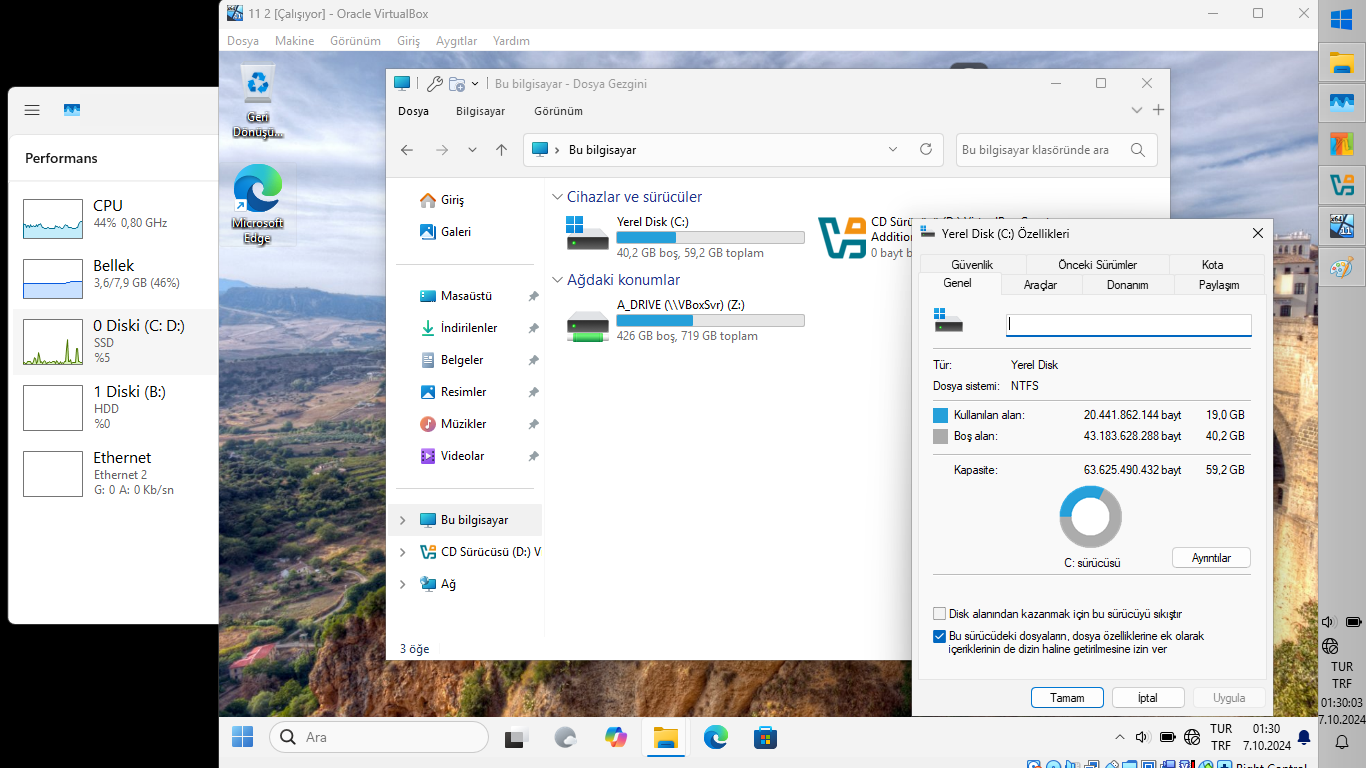Click the guest network tray icon
The height and width of the screenshot is (768, 1366).
[x=1192, y=737]
